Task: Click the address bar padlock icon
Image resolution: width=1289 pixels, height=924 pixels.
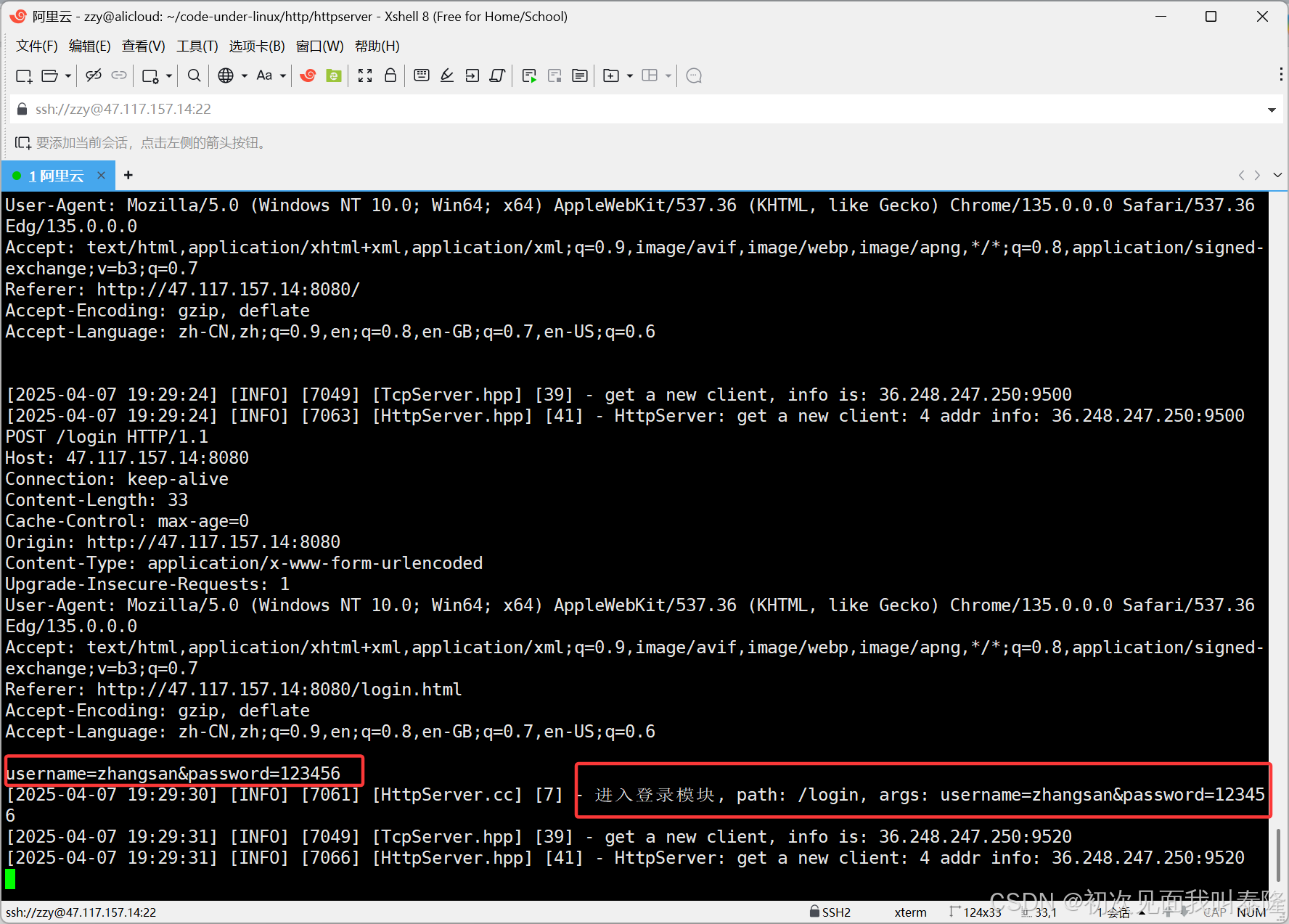Action: (x=22, y=109)
